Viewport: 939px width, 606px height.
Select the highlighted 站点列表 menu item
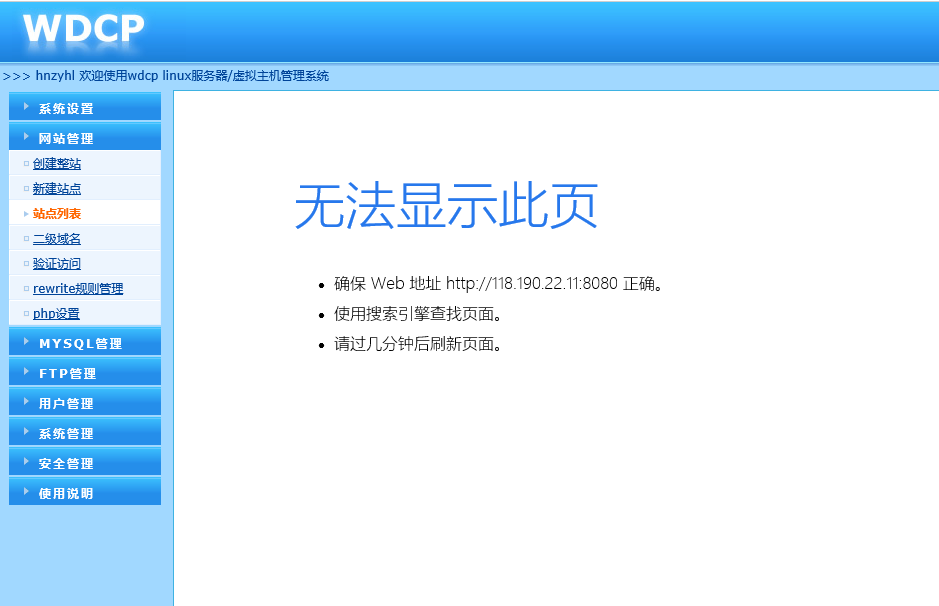click(x=57, y=214)
